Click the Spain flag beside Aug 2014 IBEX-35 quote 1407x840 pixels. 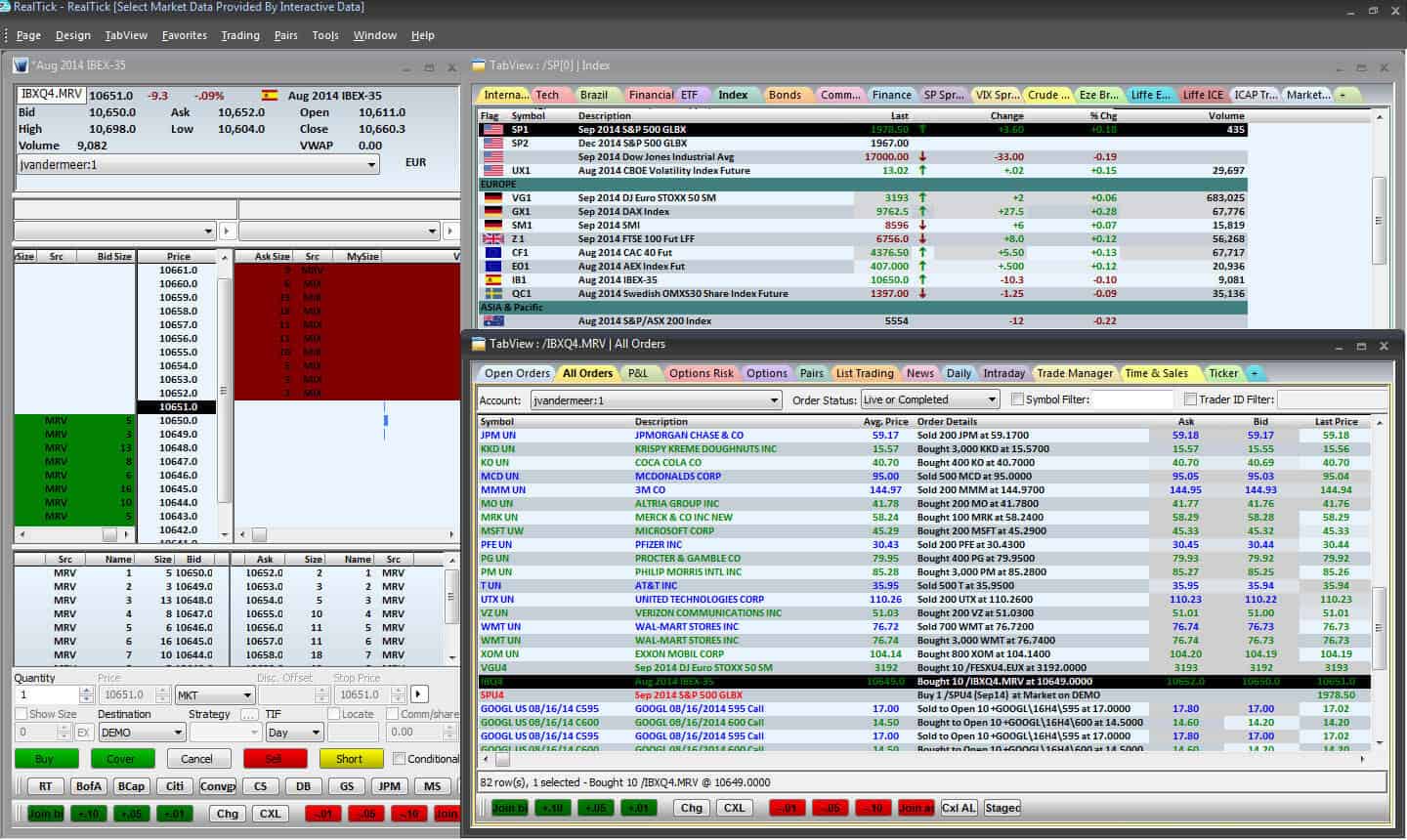(270, 96)
